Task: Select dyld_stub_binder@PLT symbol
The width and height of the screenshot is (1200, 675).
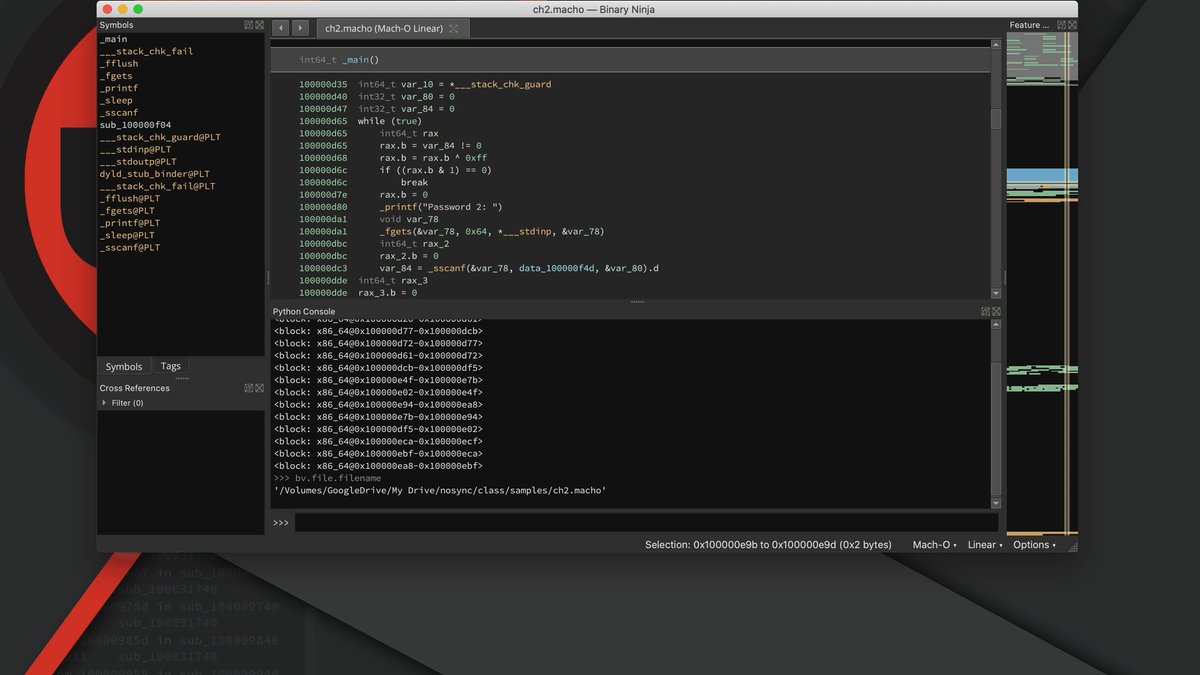Action: pos(154,174)
